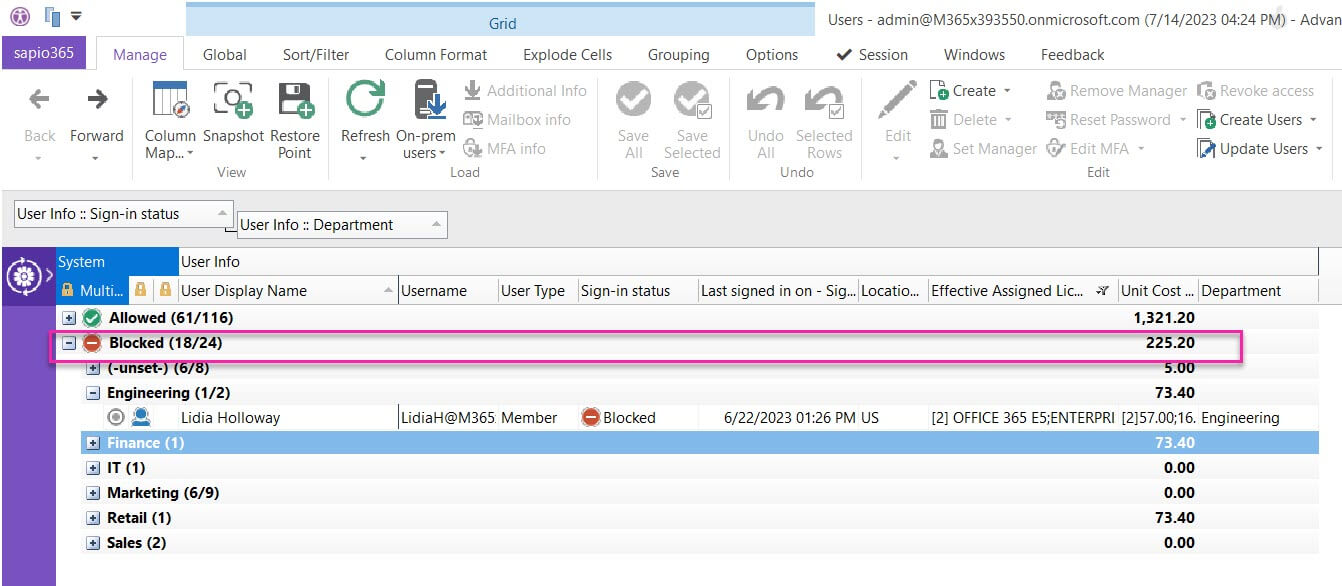Open the Column Format tab
The image size is (1342, 586).
point(436,55)
